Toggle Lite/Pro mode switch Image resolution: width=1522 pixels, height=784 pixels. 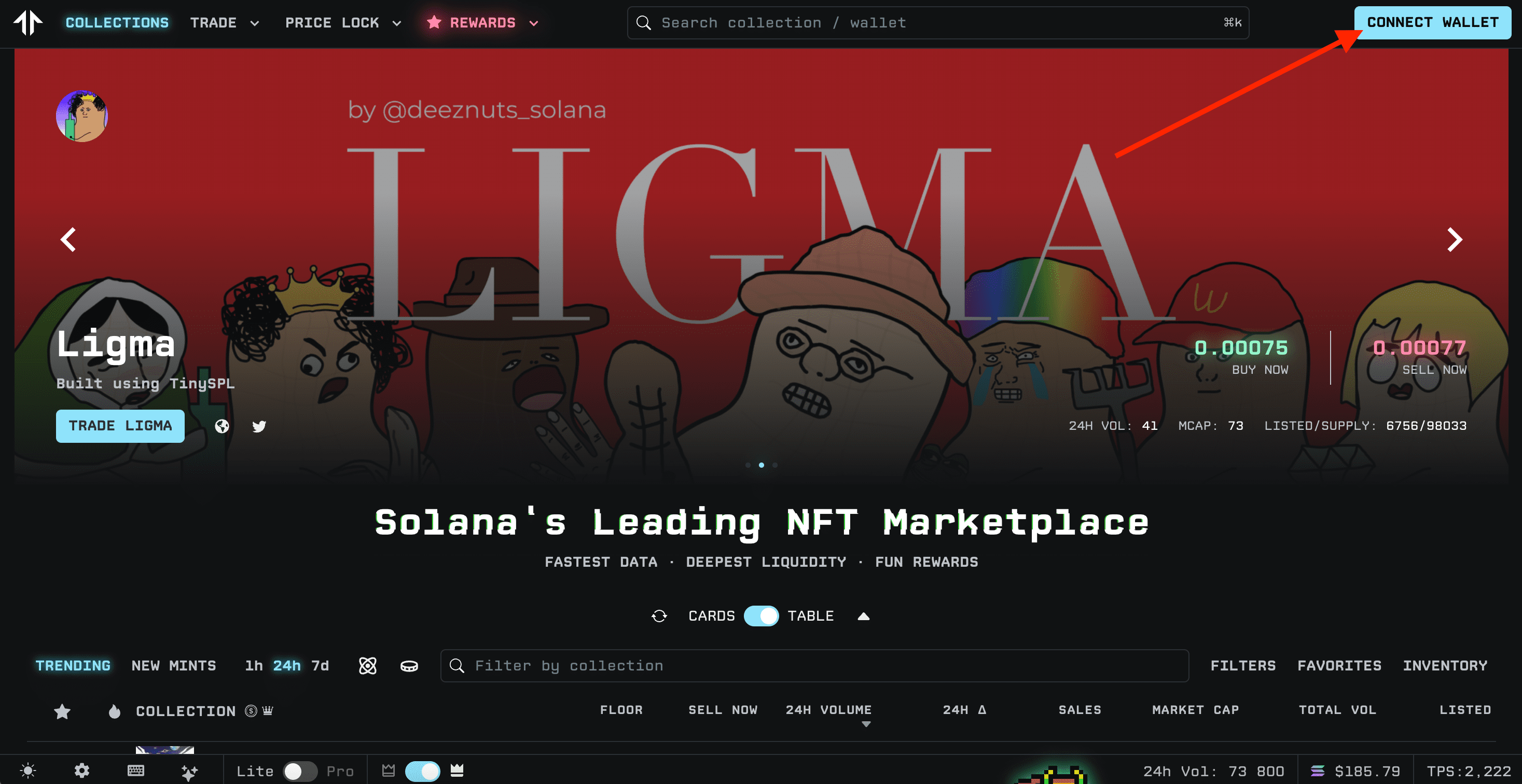299,771
